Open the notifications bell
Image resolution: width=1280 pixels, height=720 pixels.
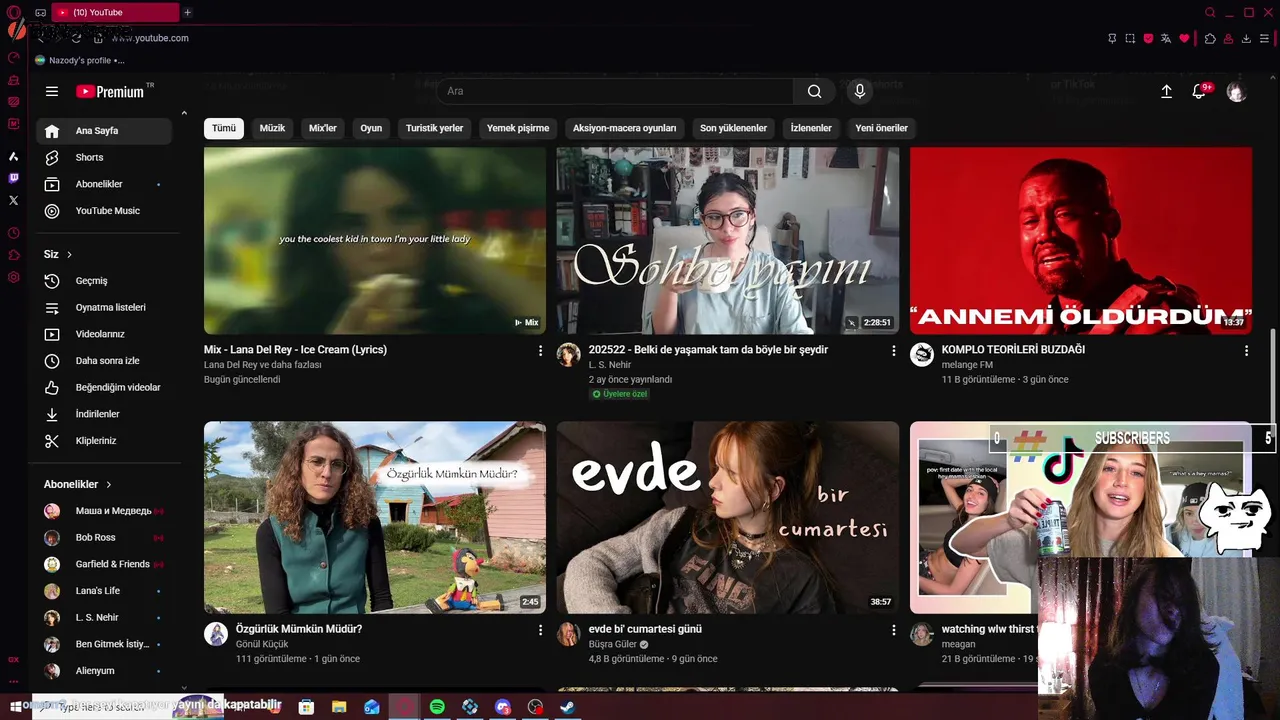[x=1199, y=91]
